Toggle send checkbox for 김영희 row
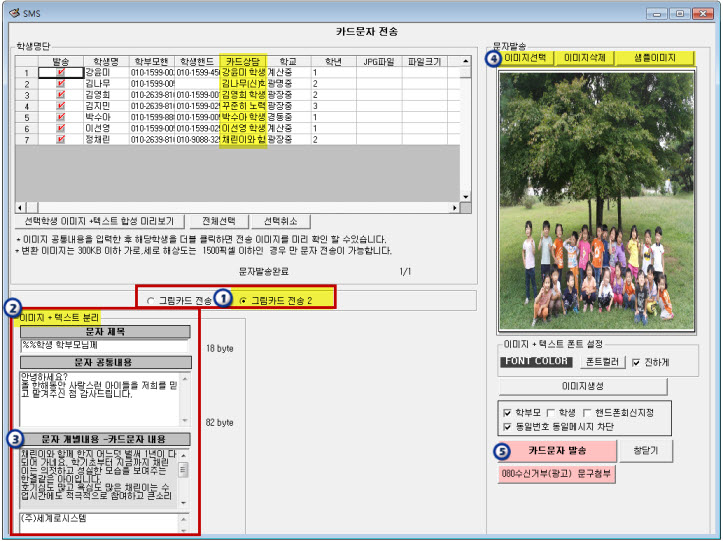This screenshot has height=541, width=723. 61,95
